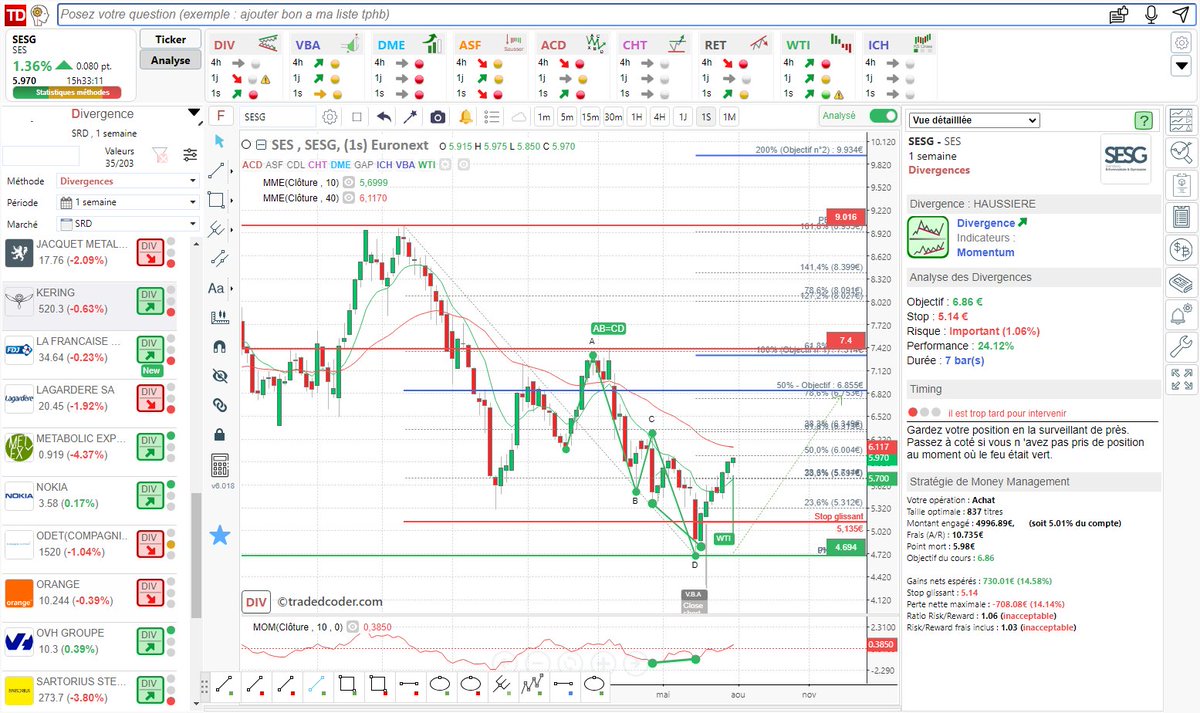Viewport: 1200px width, 713px height.
Task: Click the filter funnel icon near Valeurs
Action: (159, 155)
